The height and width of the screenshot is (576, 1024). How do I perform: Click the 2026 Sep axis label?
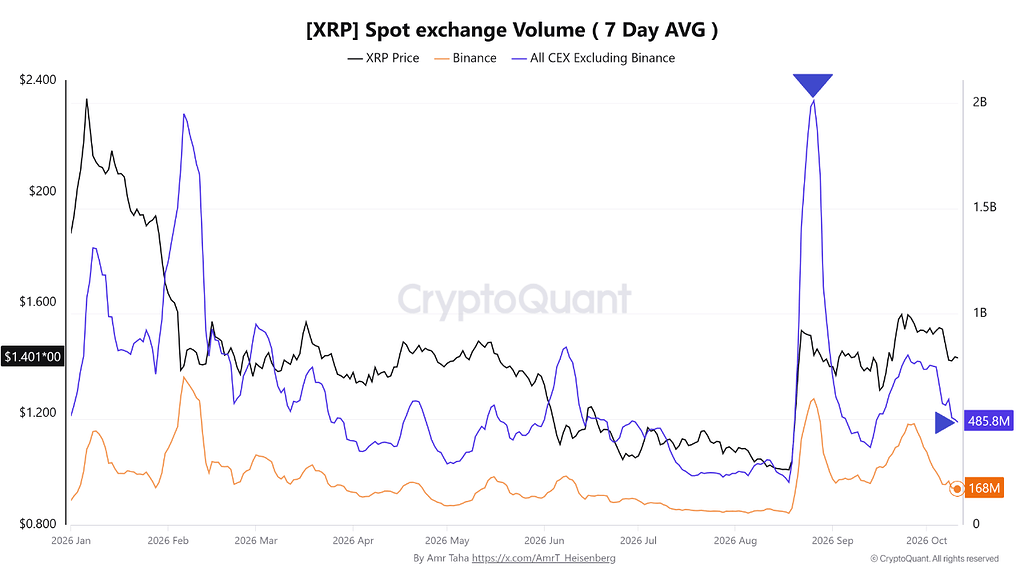(x=832, y=541)
